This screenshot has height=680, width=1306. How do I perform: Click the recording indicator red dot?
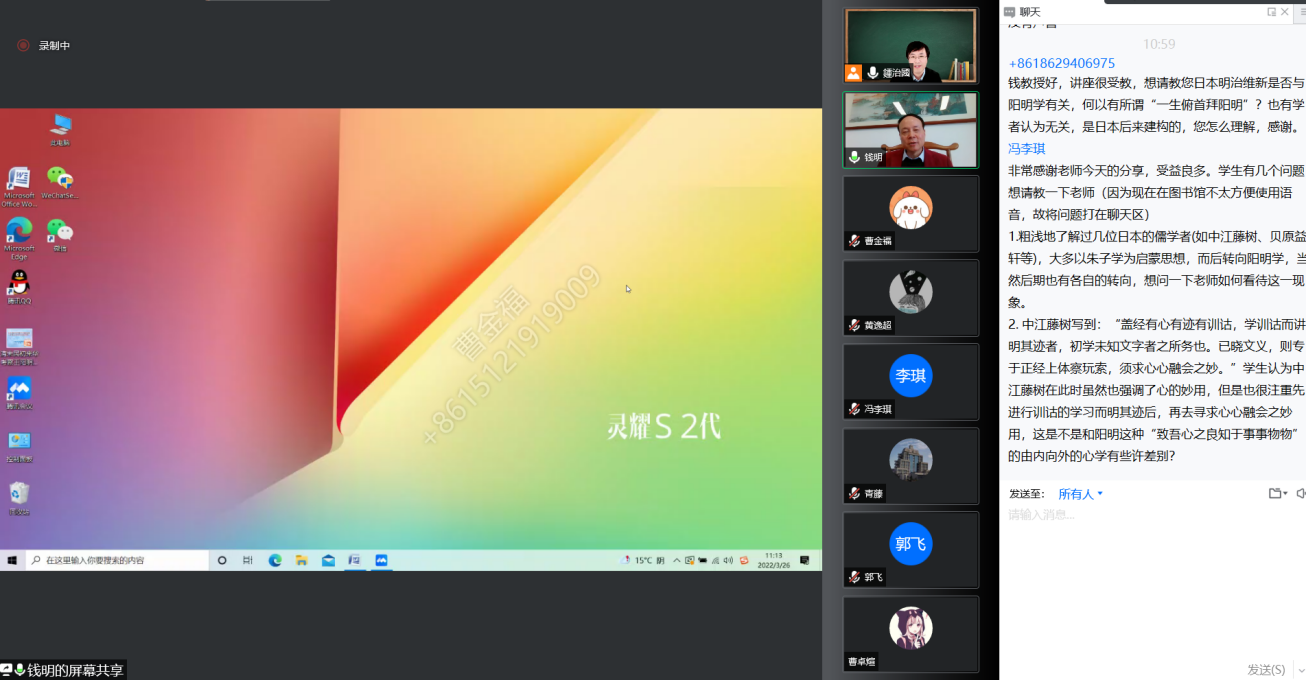pos(23,45)
